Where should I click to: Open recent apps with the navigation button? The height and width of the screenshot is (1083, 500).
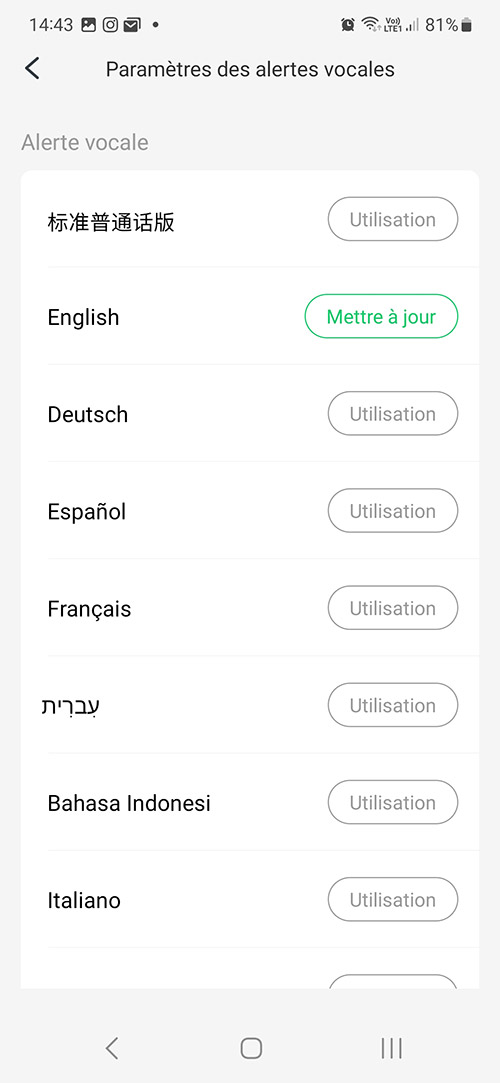(392, 1048)
